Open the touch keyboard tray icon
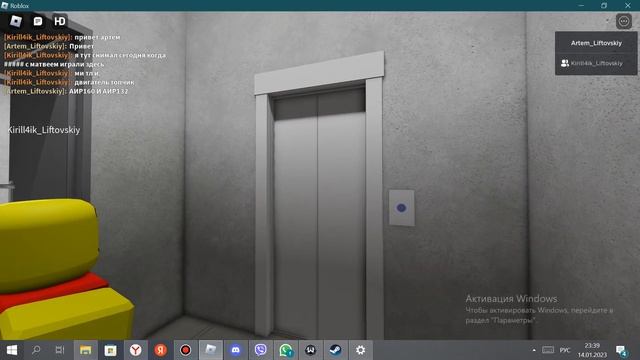Screen dimensions: 640x360 click(548, 350)
